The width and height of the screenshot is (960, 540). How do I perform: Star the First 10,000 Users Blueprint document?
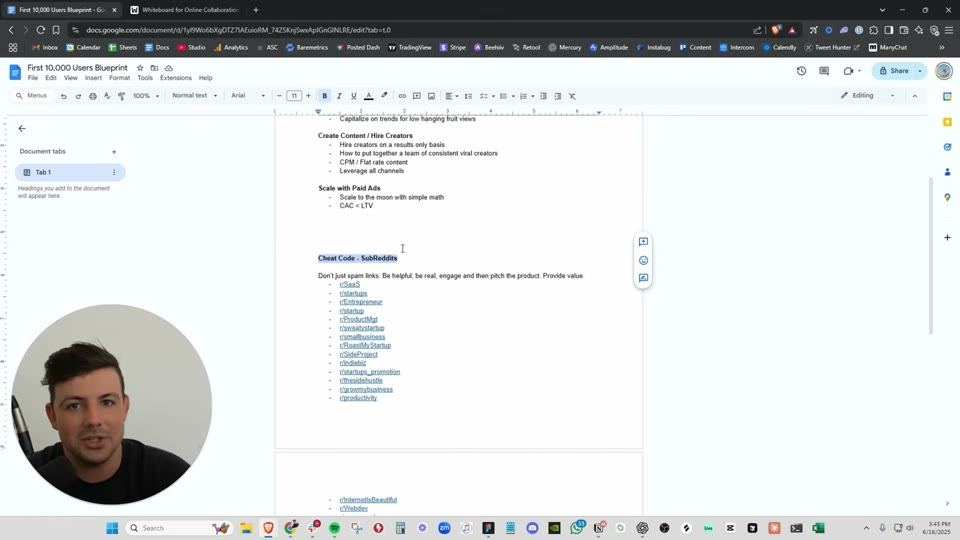pos(140,68)
